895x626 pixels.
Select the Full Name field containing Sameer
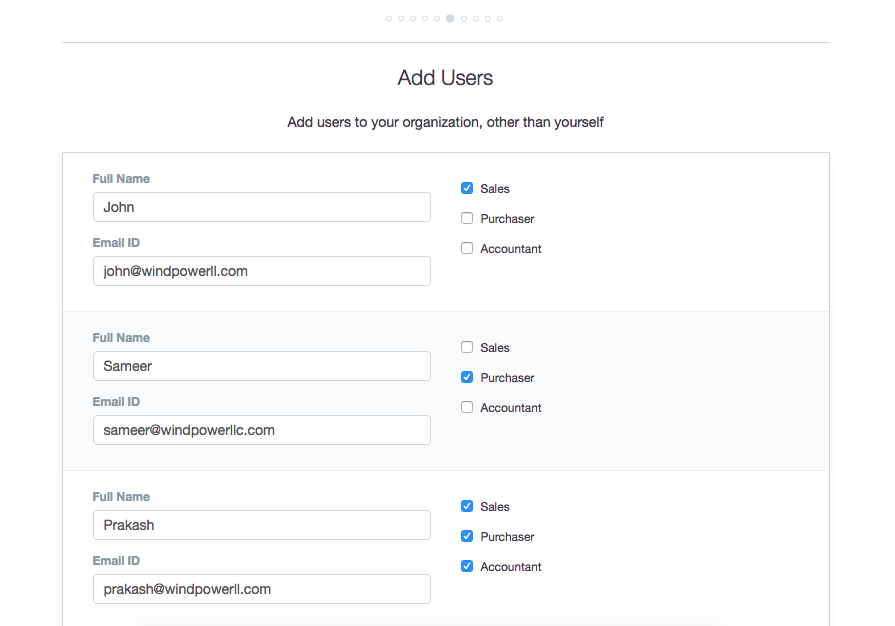tap(261, 366)
